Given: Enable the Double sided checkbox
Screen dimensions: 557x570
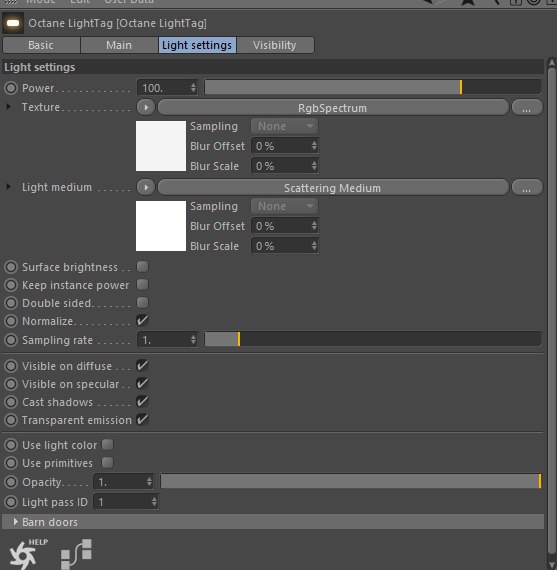Looking at the screenshot, I should (143, 302).
